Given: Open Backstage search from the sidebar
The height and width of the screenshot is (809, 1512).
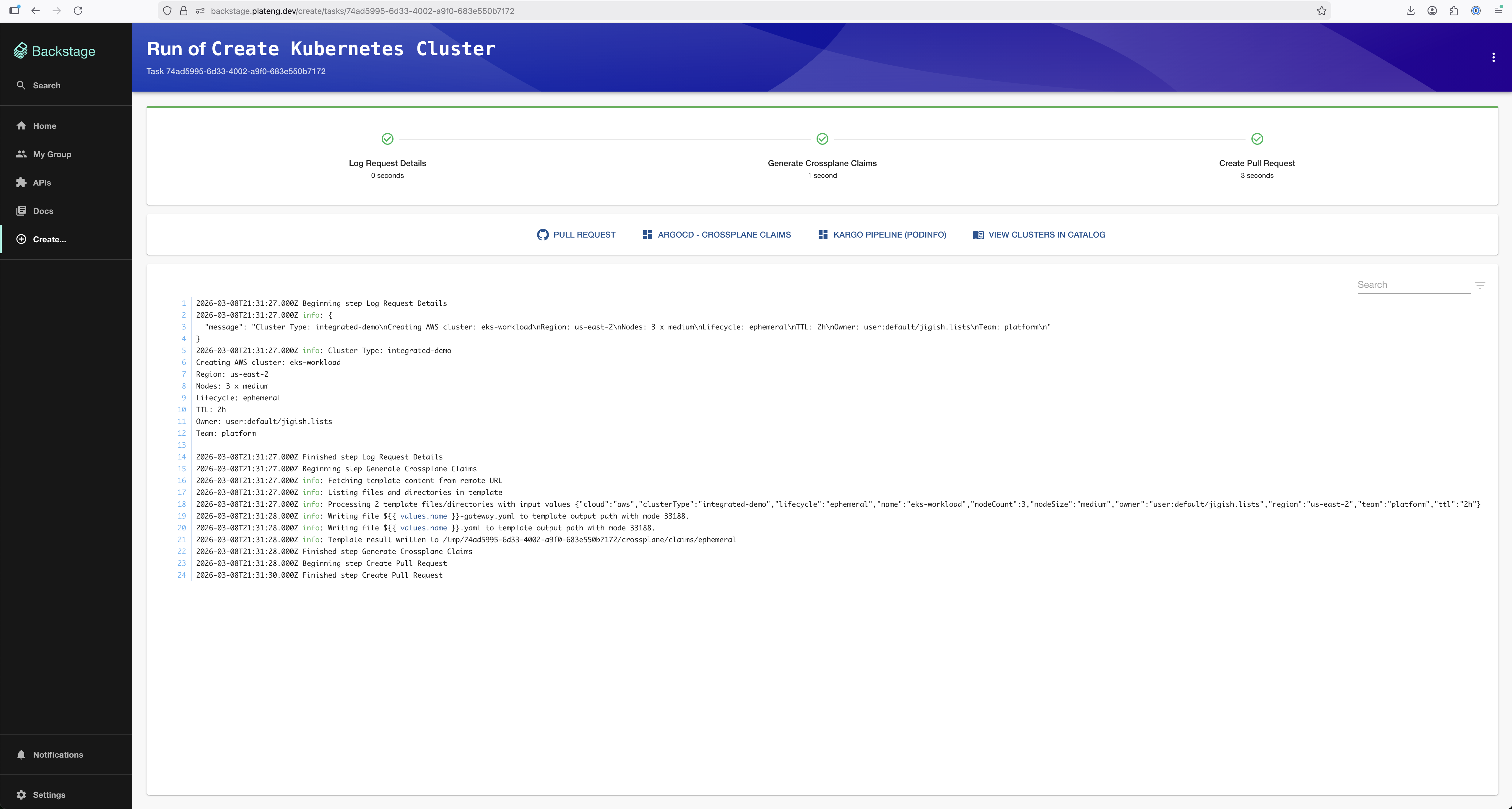Looking at the screenshot, I should coord(21,85).
